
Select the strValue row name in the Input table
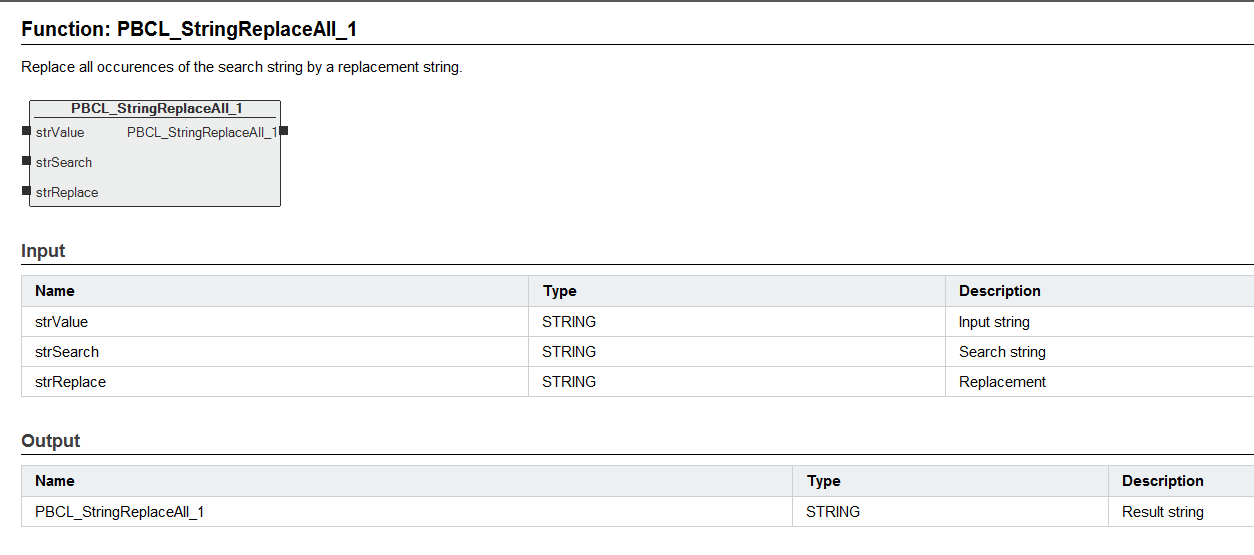pos(62,322)
